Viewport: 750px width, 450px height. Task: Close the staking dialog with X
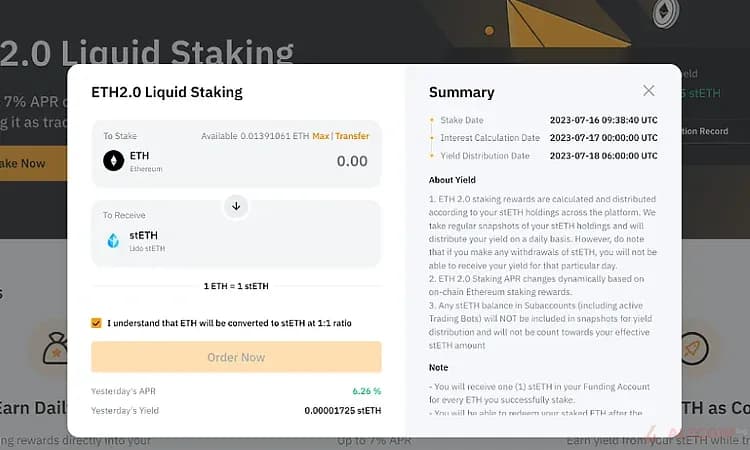649,90
